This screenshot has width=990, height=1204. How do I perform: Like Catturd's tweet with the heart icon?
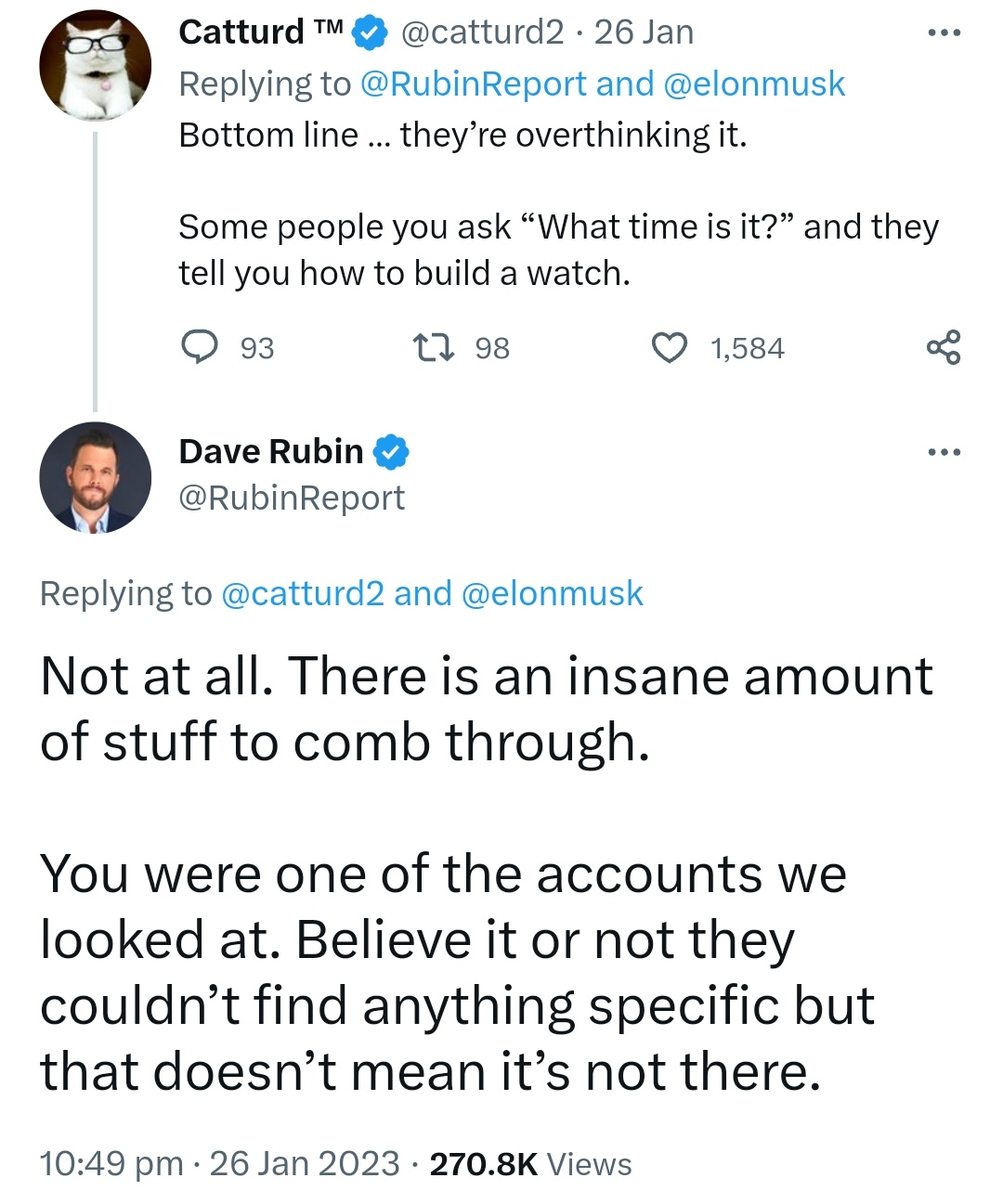[x=669, y=347]
